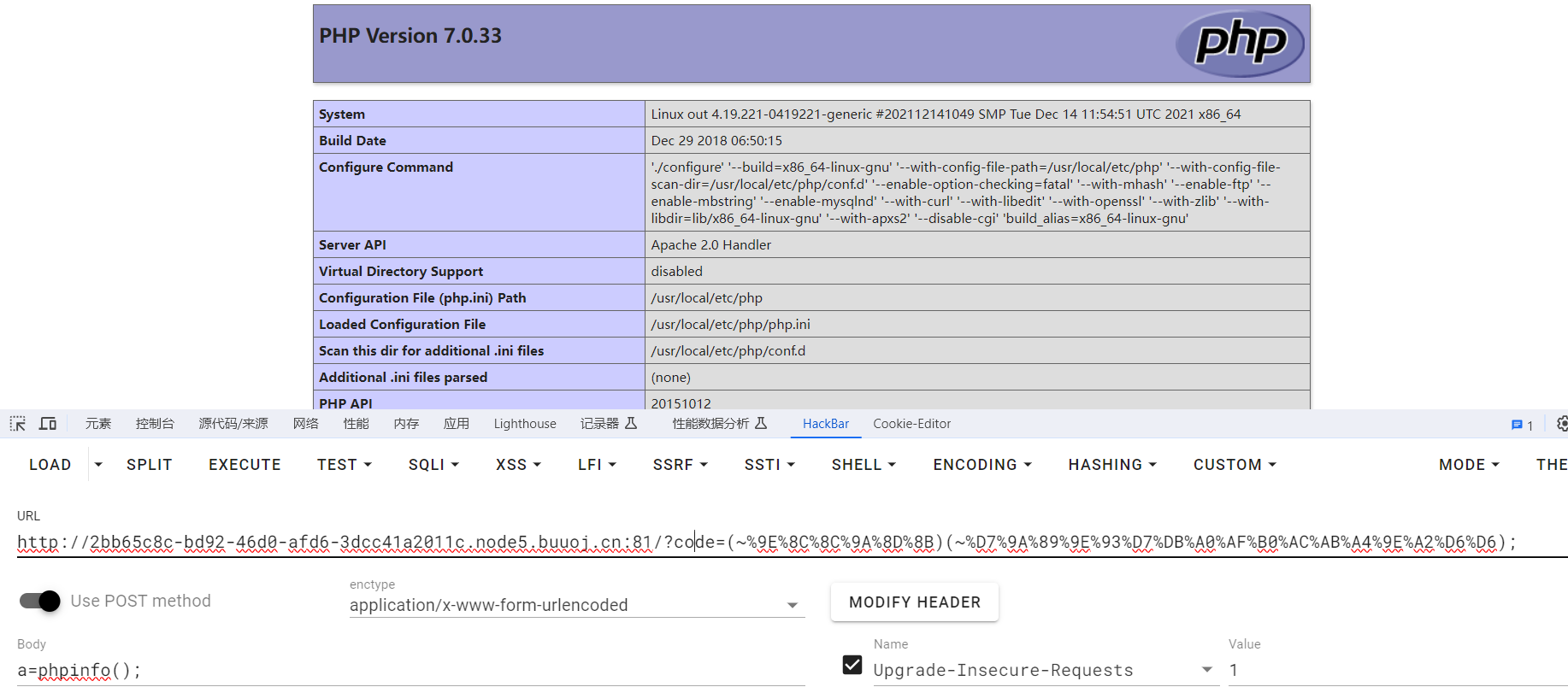Image resolution: width=1568 pixels, height=687 pixels.
Task: Expand the ENCODING menu
Action: point(982,465)
